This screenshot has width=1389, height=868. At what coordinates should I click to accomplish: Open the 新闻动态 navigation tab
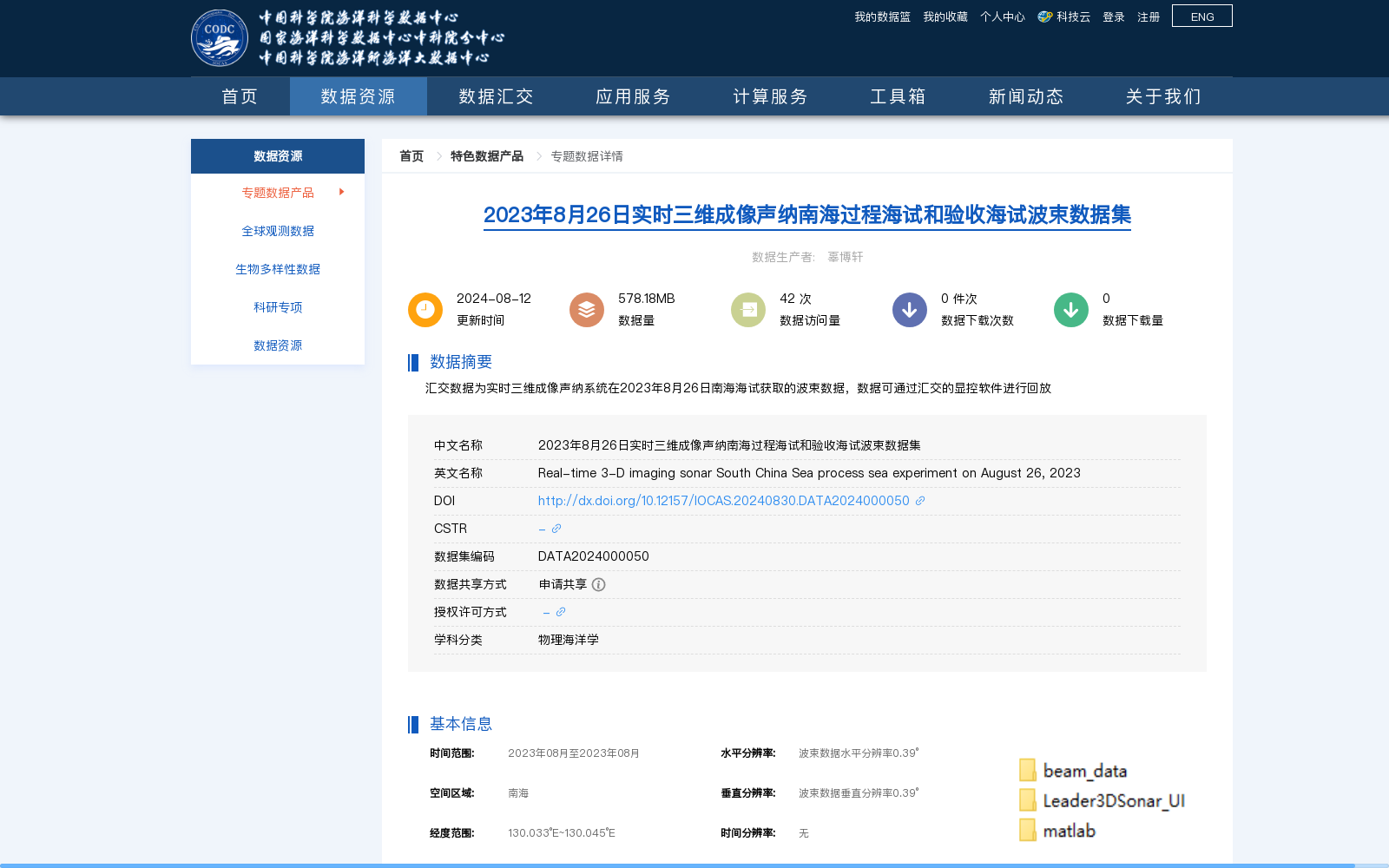coord(1026,96)
